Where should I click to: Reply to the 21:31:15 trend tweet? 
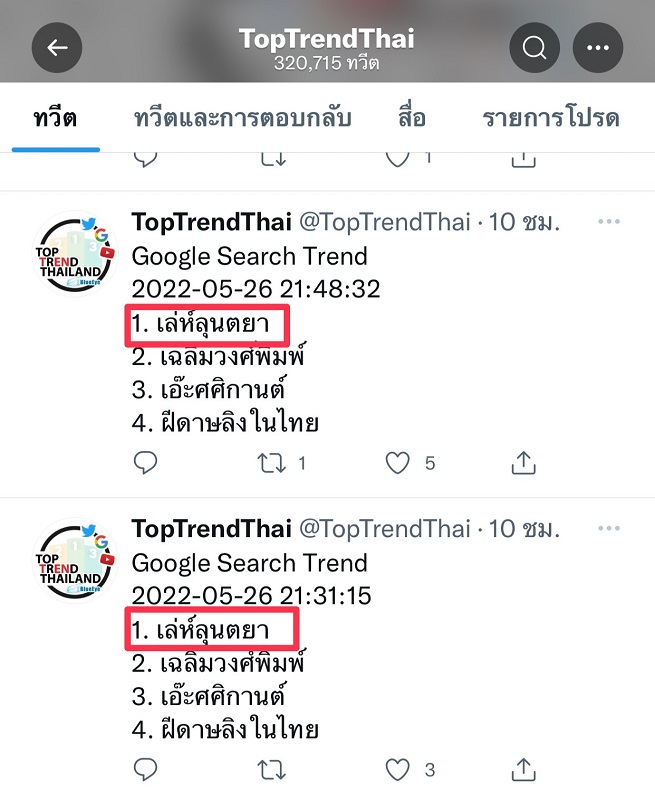(x=146, y=769)
